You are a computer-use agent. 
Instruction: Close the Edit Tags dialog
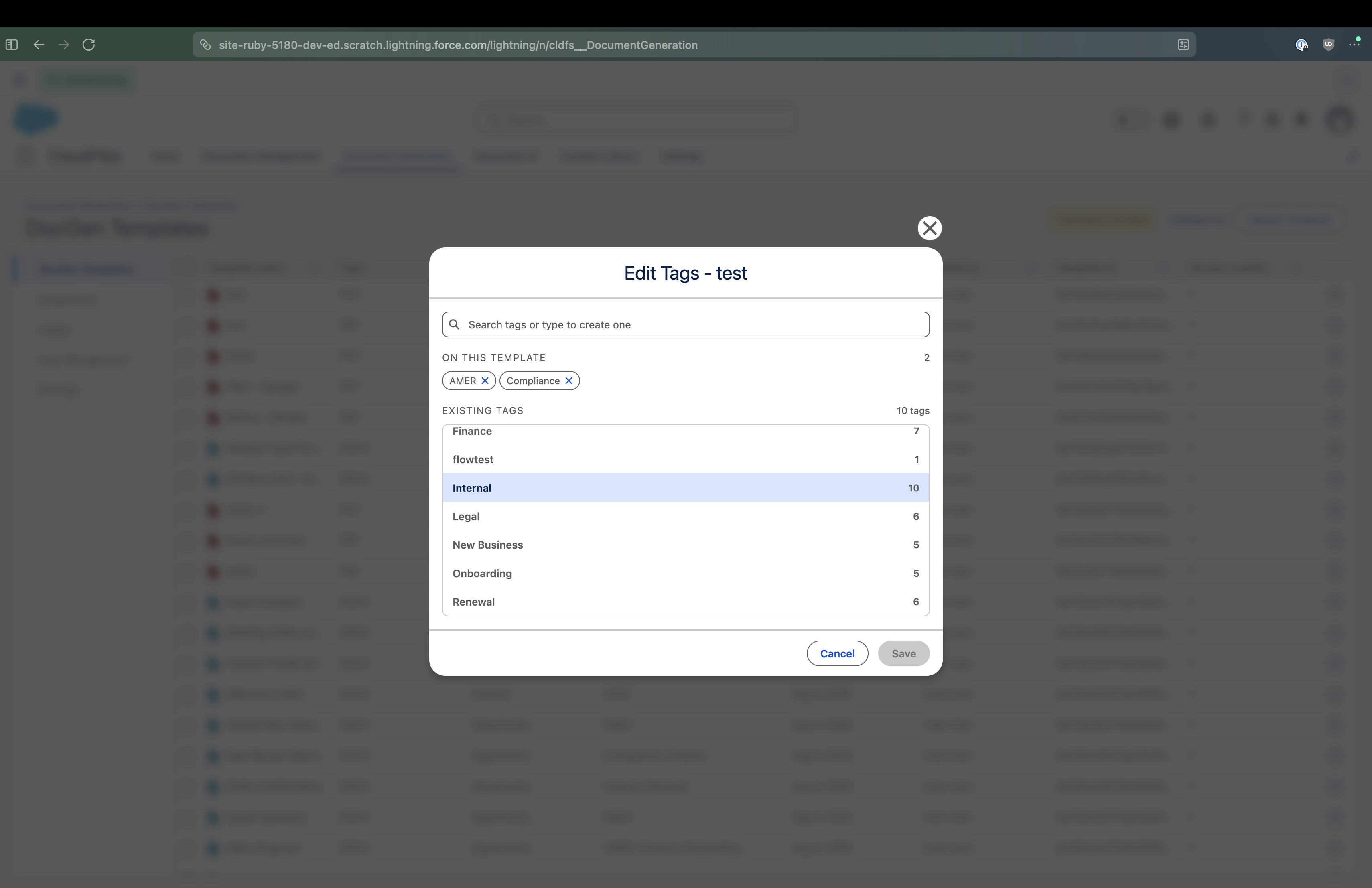click(x=929, y=228)
